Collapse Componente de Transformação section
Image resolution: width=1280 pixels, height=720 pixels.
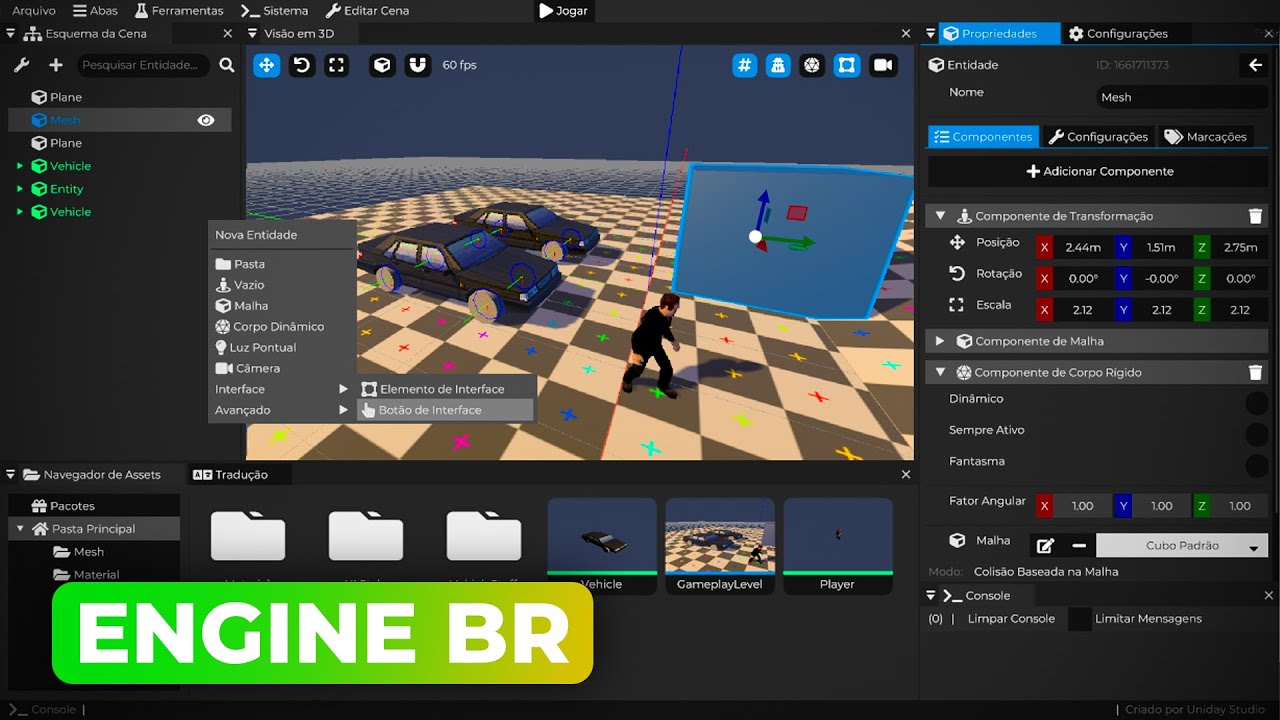[940, 216]
